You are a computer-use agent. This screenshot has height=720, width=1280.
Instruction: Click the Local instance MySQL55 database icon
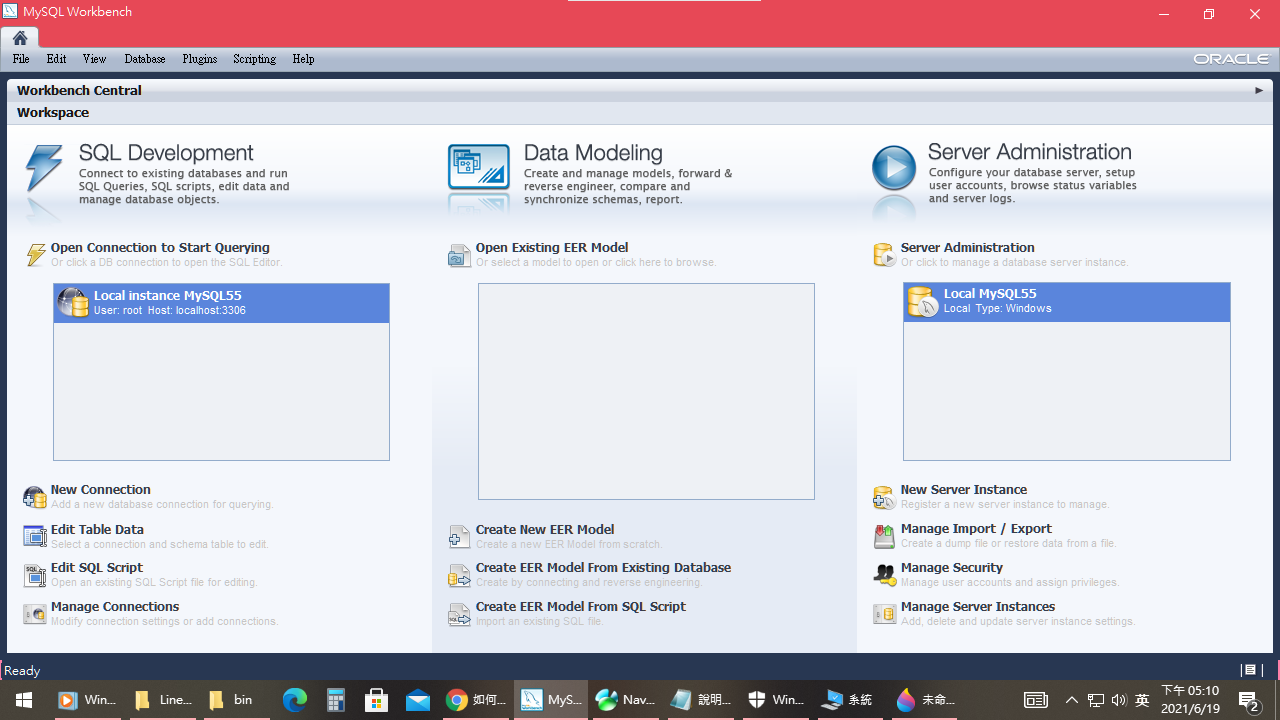[x=73, y=302]
